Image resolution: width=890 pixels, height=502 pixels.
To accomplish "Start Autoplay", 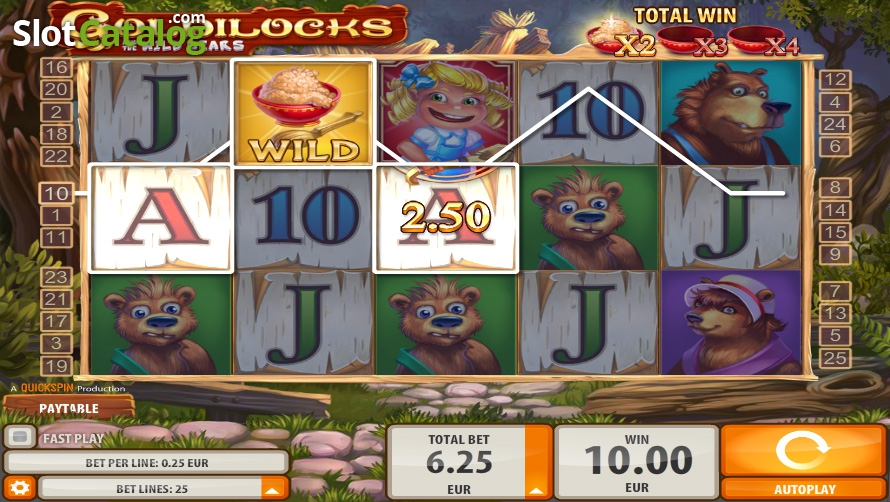I will pyautogui.click(x=803, y=489).
